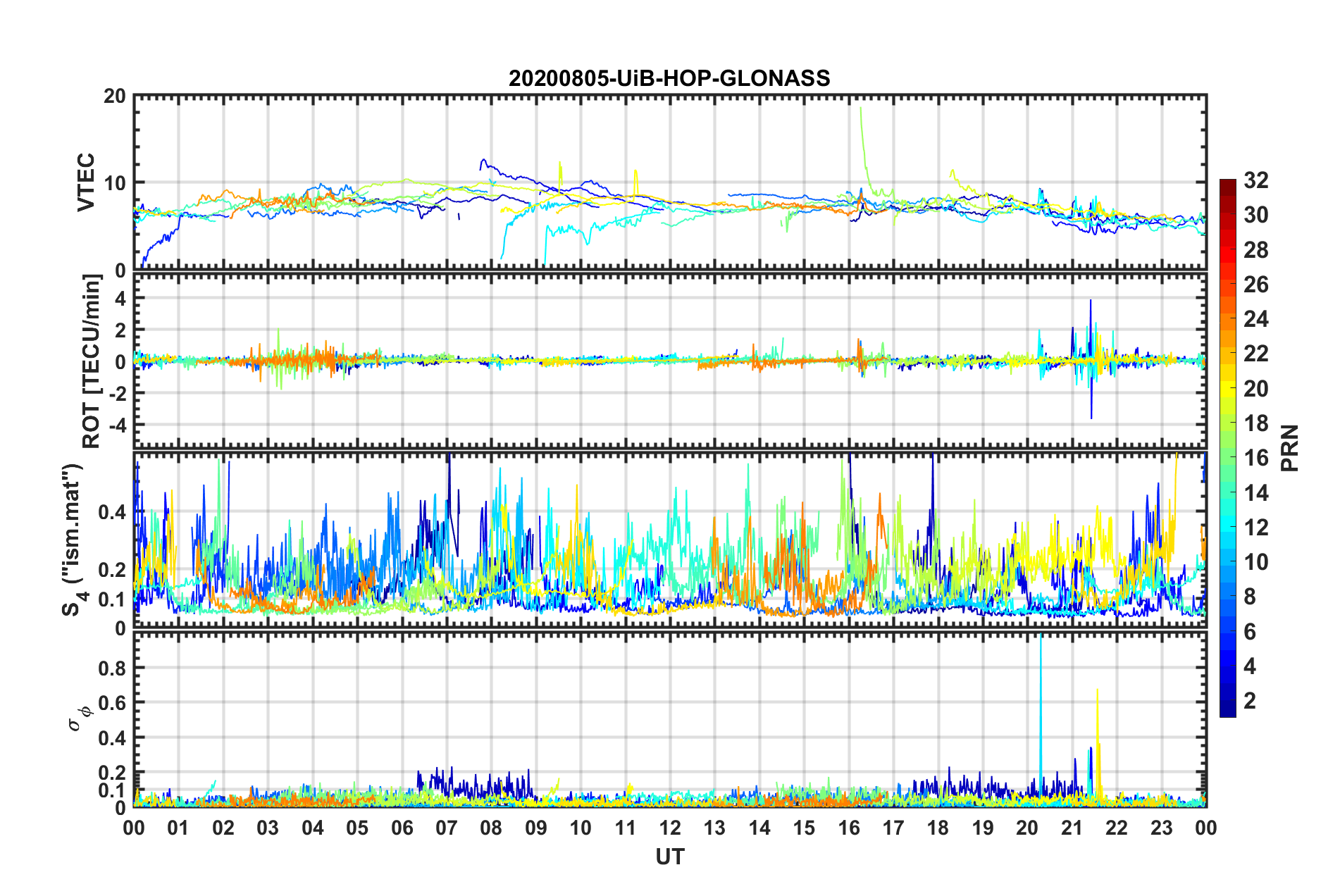Screen dimensions: 1340x896
Task: Click the "-4" tick on ROT y-axis
Action: [117, 425]
